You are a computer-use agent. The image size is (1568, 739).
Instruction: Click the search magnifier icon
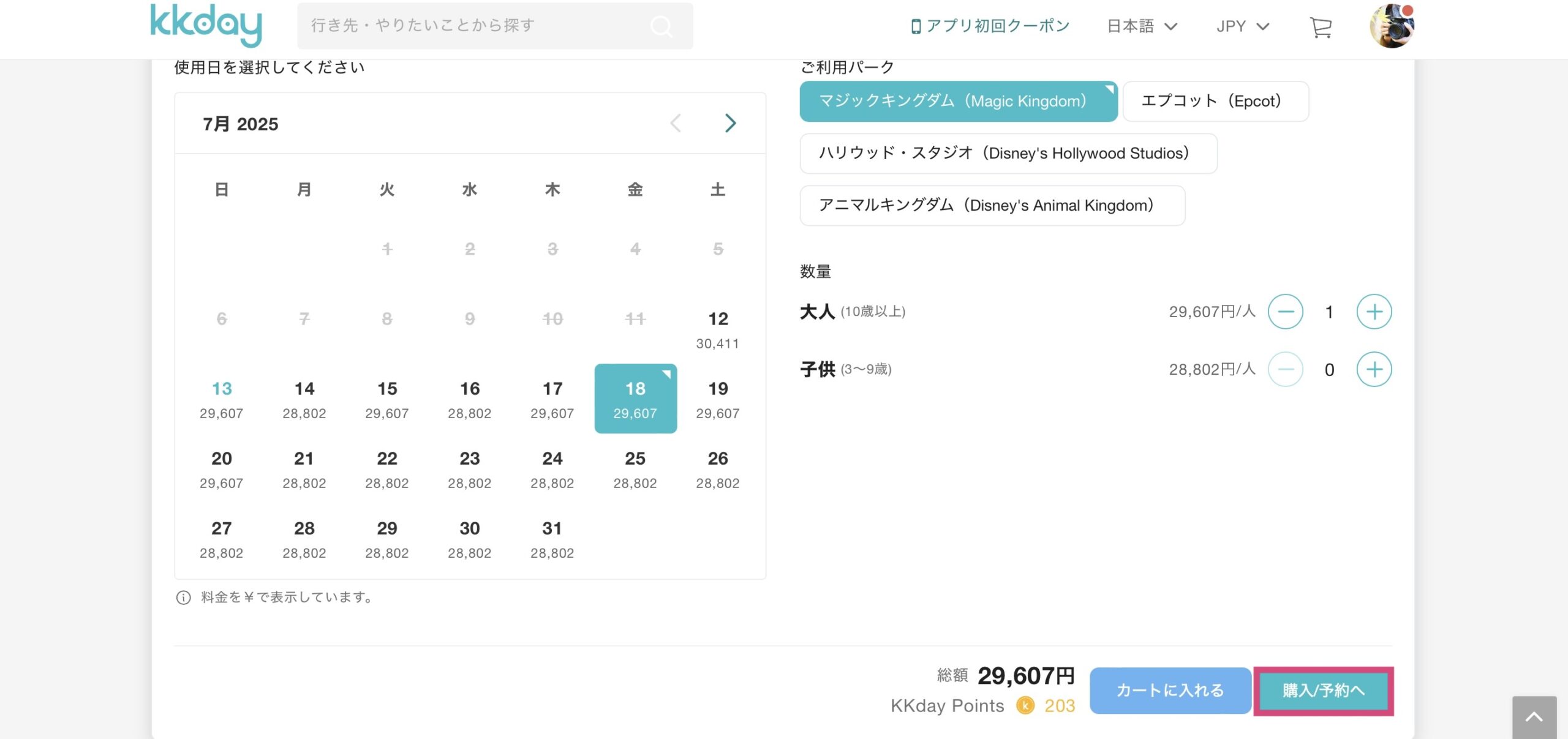coord(661,26)
